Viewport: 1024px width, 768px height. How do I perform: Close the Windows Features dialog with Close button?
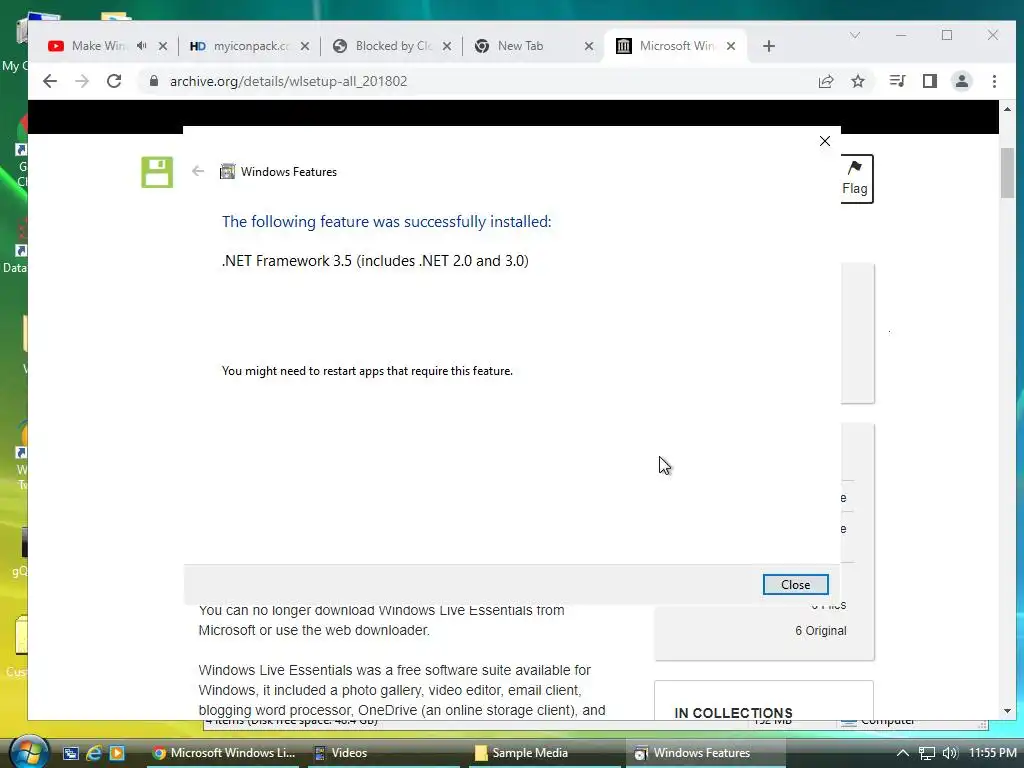pos(795,584)
